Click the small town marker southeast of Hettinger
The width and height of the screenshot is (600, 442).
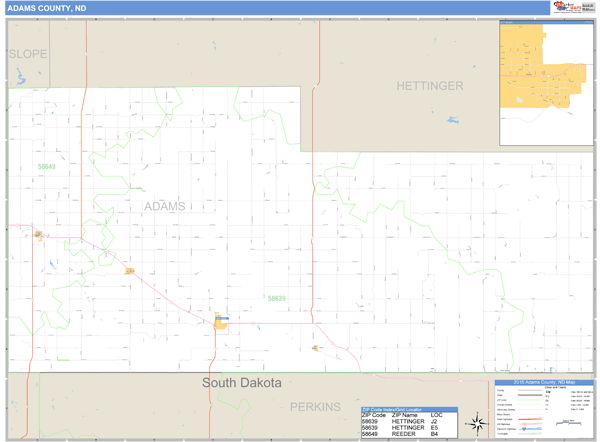click(315, 348)
